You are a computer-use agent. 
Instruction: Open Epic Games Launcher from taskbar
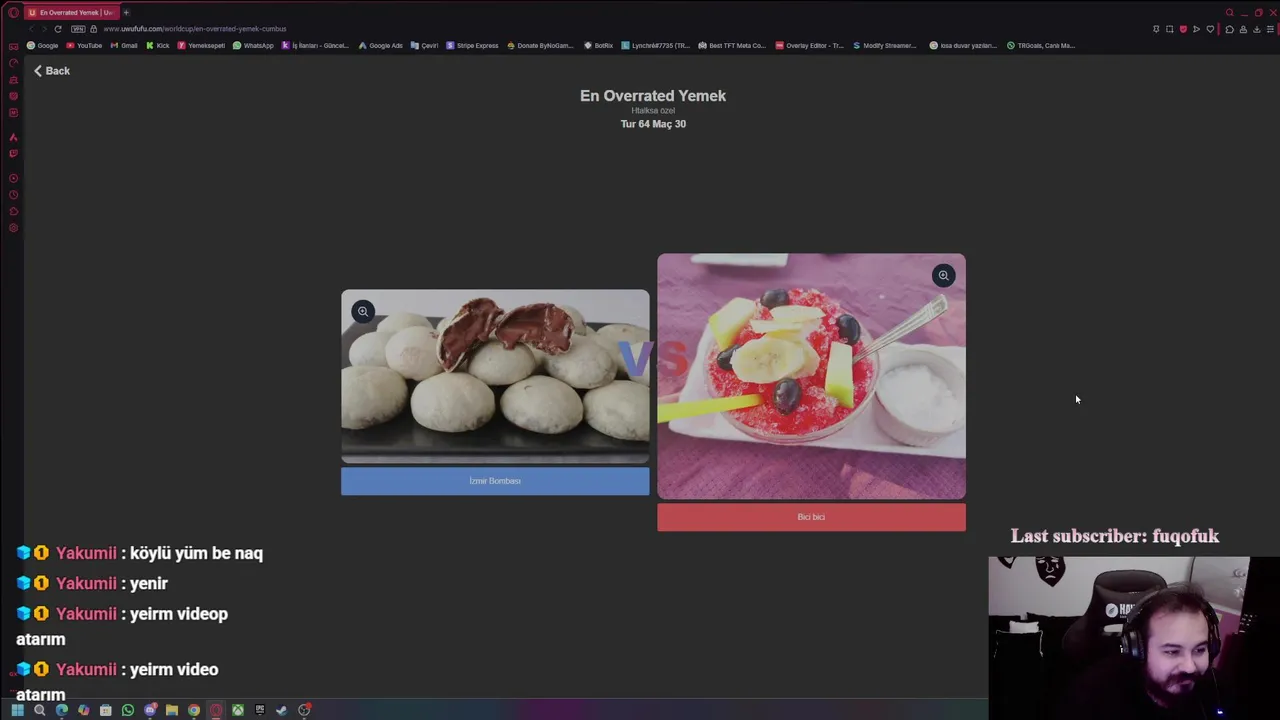click(260, 710)
